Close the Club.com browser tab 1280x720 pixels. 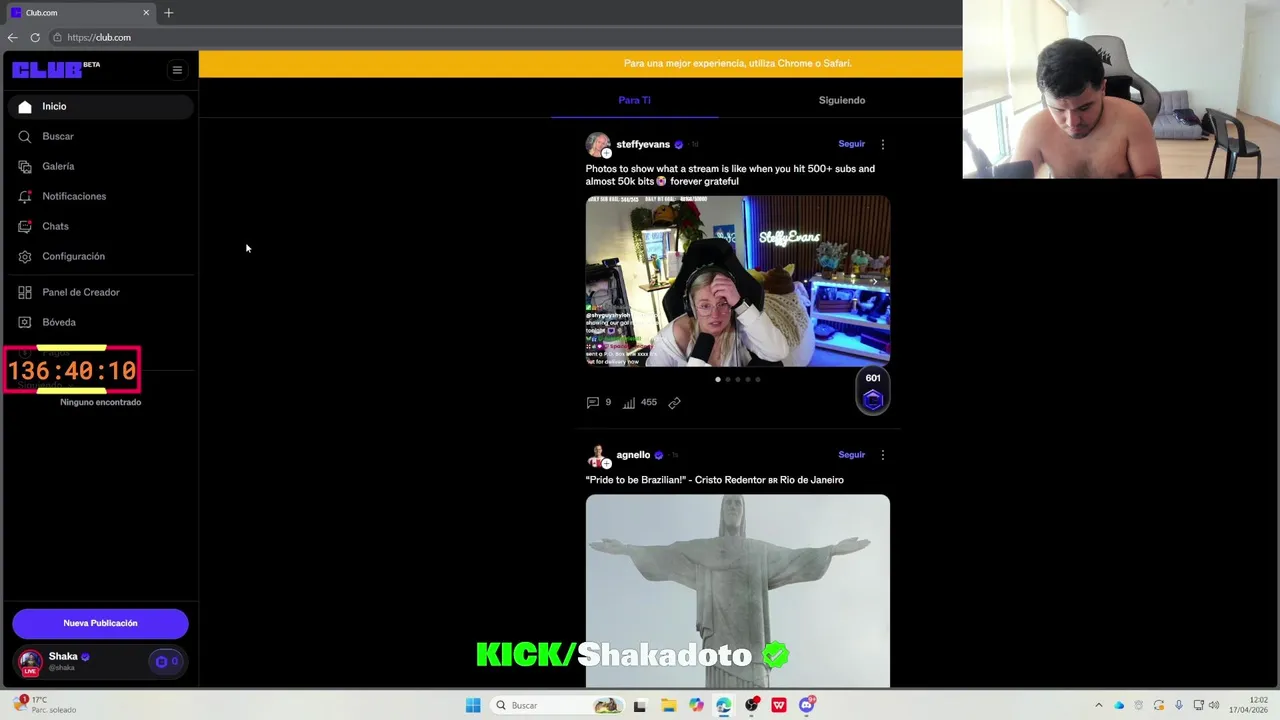tap(146, 13)
